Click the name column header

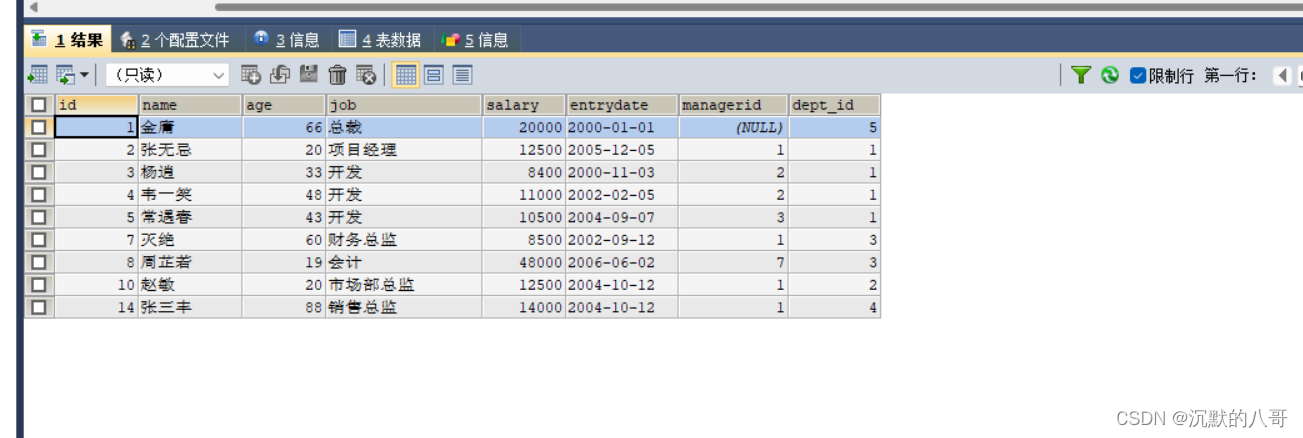pyautogui.click(x=190, y=104)
